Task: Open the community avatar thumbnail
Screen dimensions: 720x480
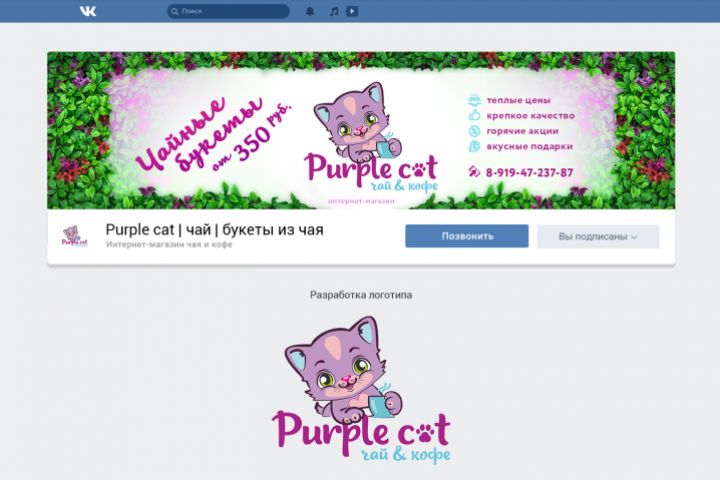Action: click(74, 236)
